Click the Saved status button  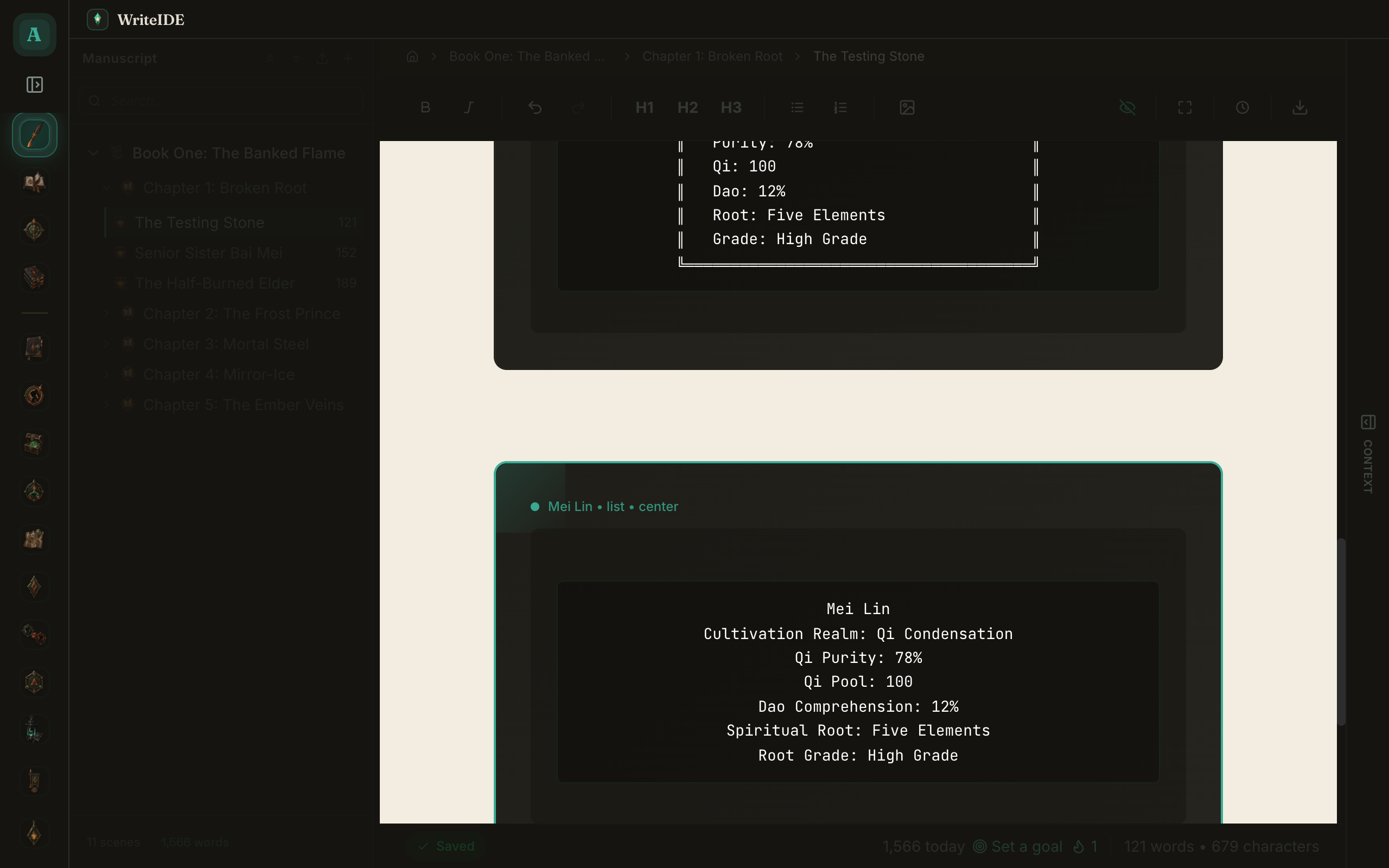446,846
